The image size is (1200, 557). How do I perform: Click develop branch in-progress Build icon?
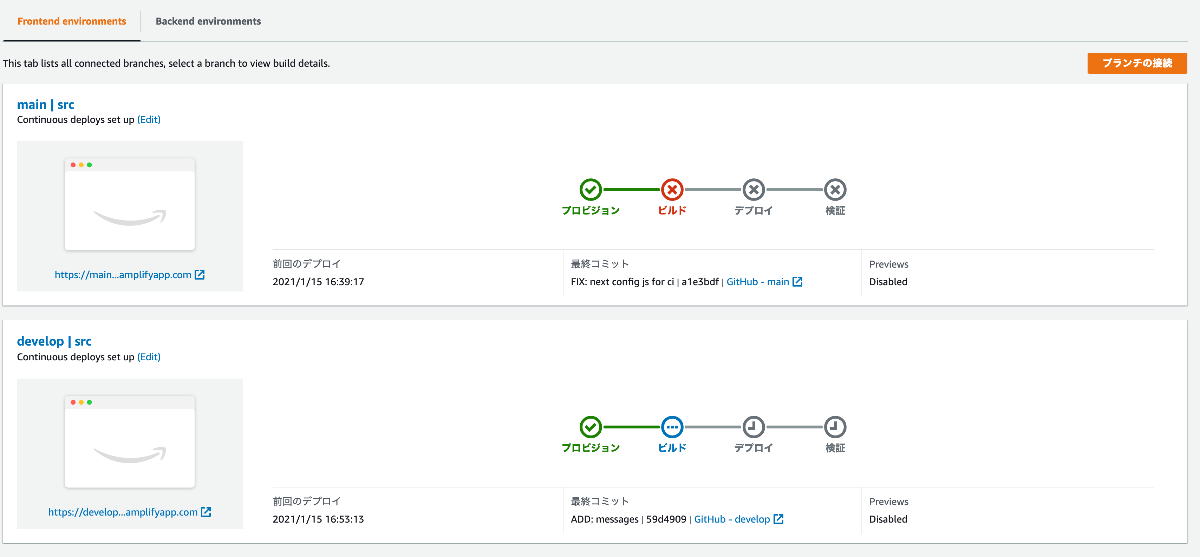672,427
